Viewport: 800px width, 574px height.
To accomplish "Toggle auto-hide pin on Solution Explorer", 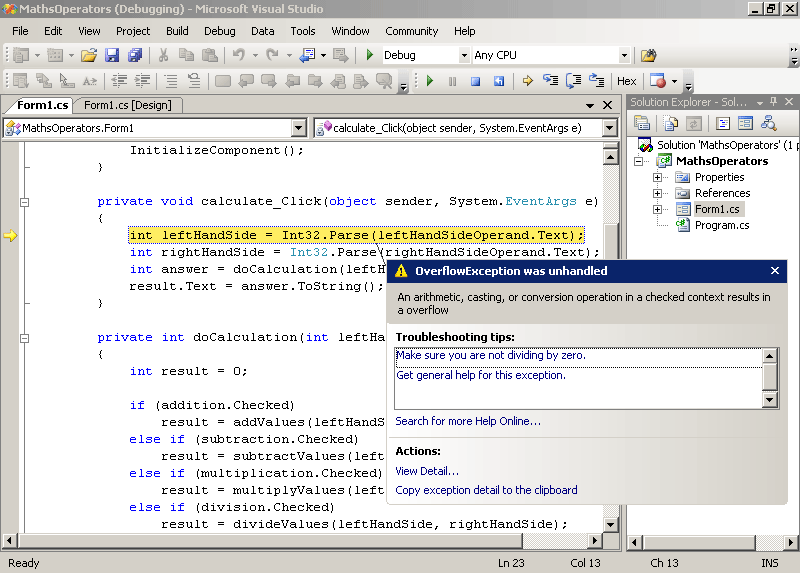I will point(773,102).
